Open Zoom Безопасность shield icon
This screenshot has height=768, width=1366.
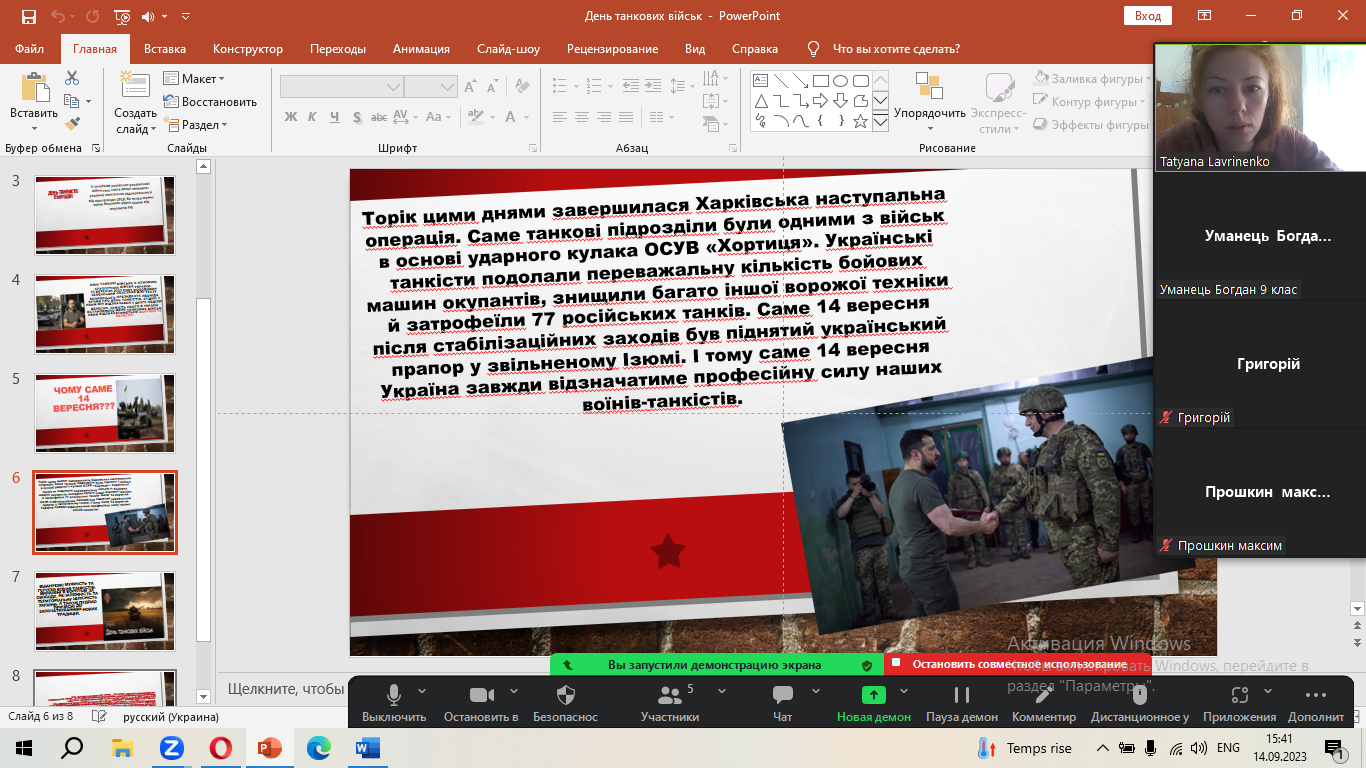click(565, 695)
